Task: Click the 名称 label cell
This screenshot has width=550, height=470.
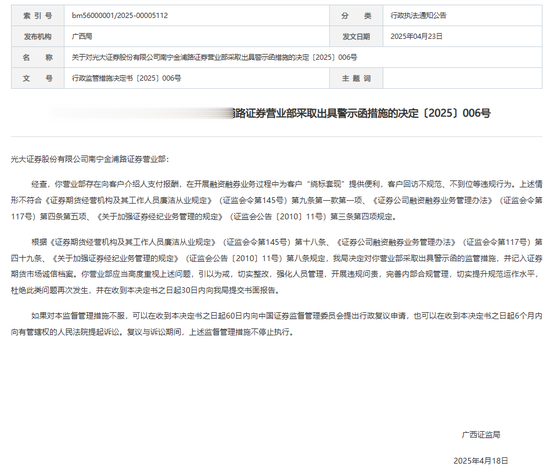Action: coord(38,57)
